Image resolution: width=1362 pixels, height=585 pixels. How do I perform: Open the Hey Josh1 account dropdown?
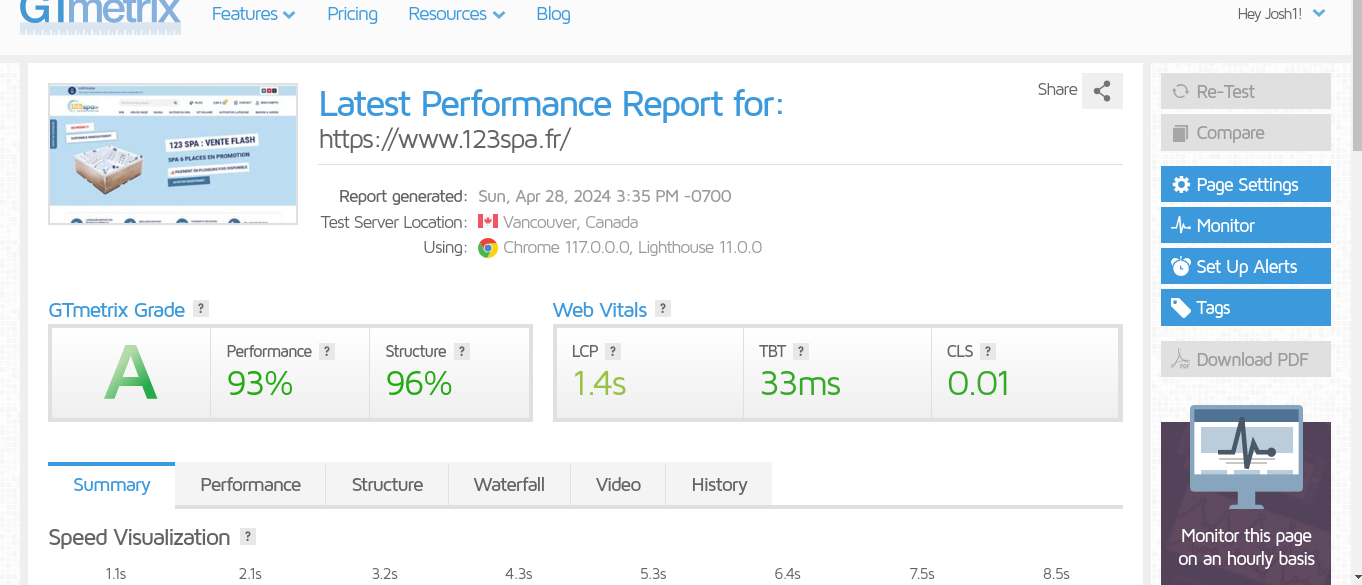(1282, 14)
